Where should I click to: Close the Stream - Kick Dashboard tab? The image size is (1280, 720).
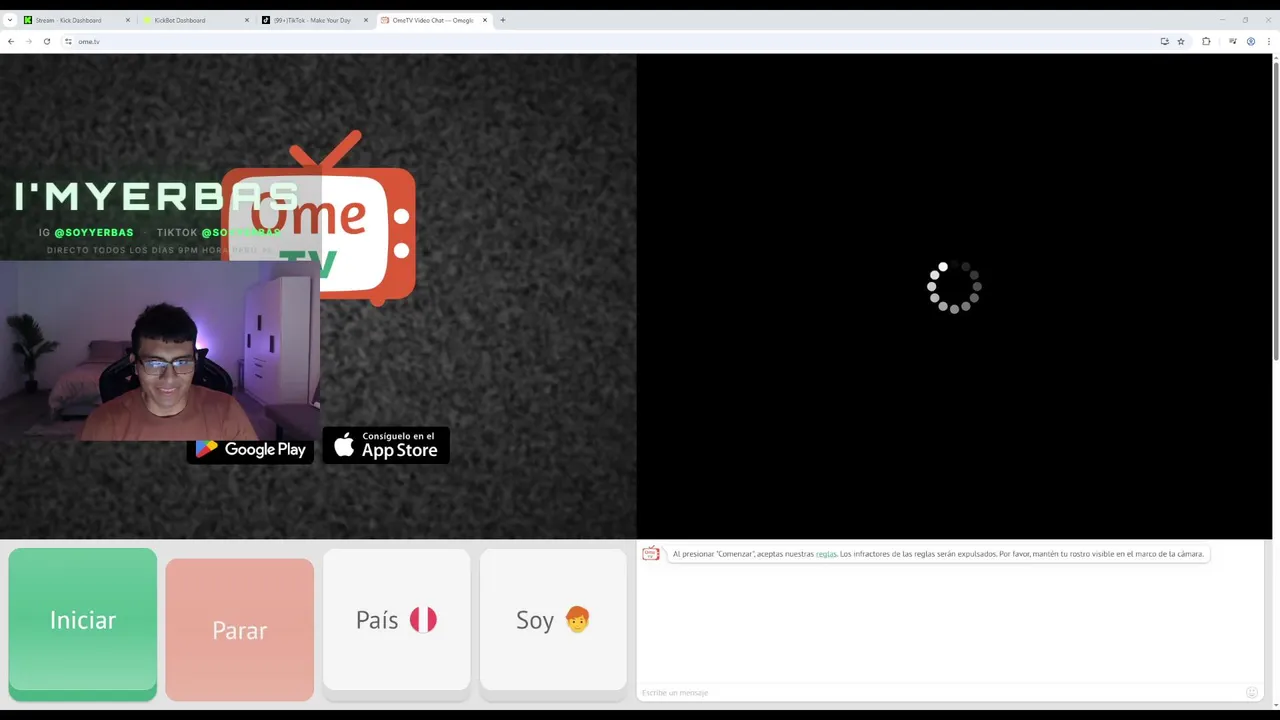[x=128, y=20]
